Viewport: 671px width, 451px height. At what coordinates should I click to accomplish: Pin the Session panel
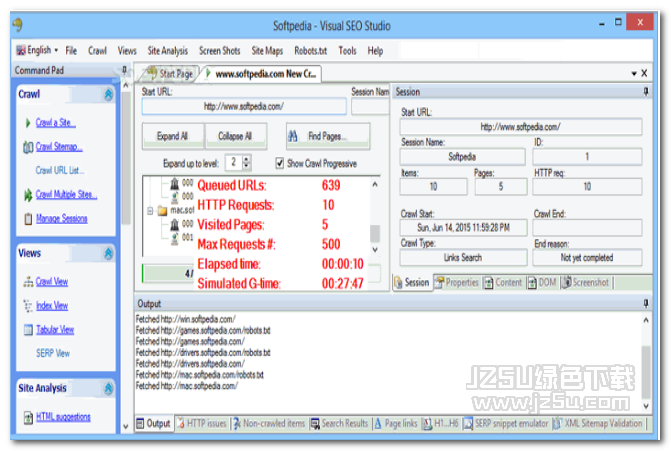click(x=646, y=91)
